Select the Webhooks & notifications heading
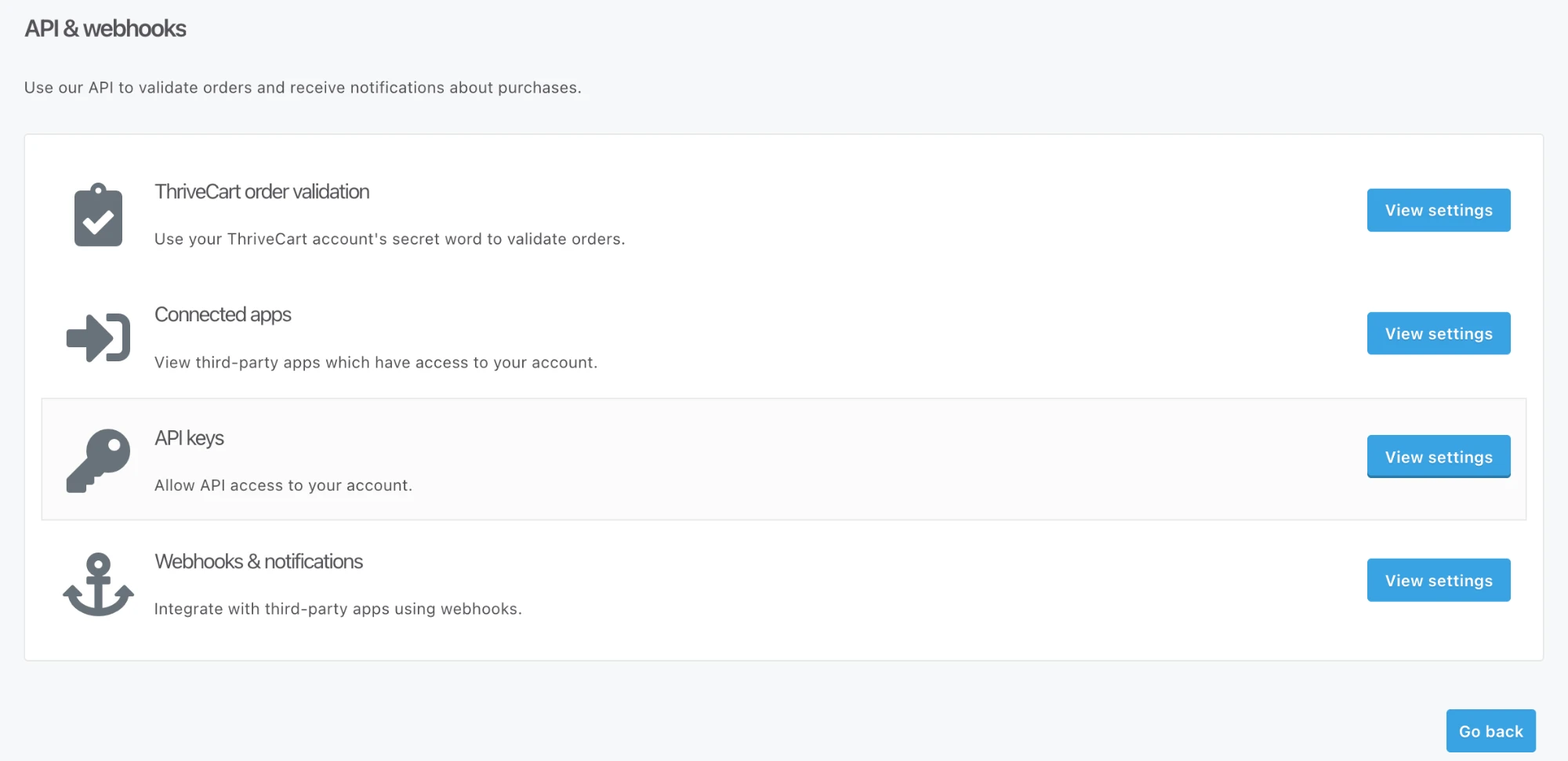 (x=259, y=562)
